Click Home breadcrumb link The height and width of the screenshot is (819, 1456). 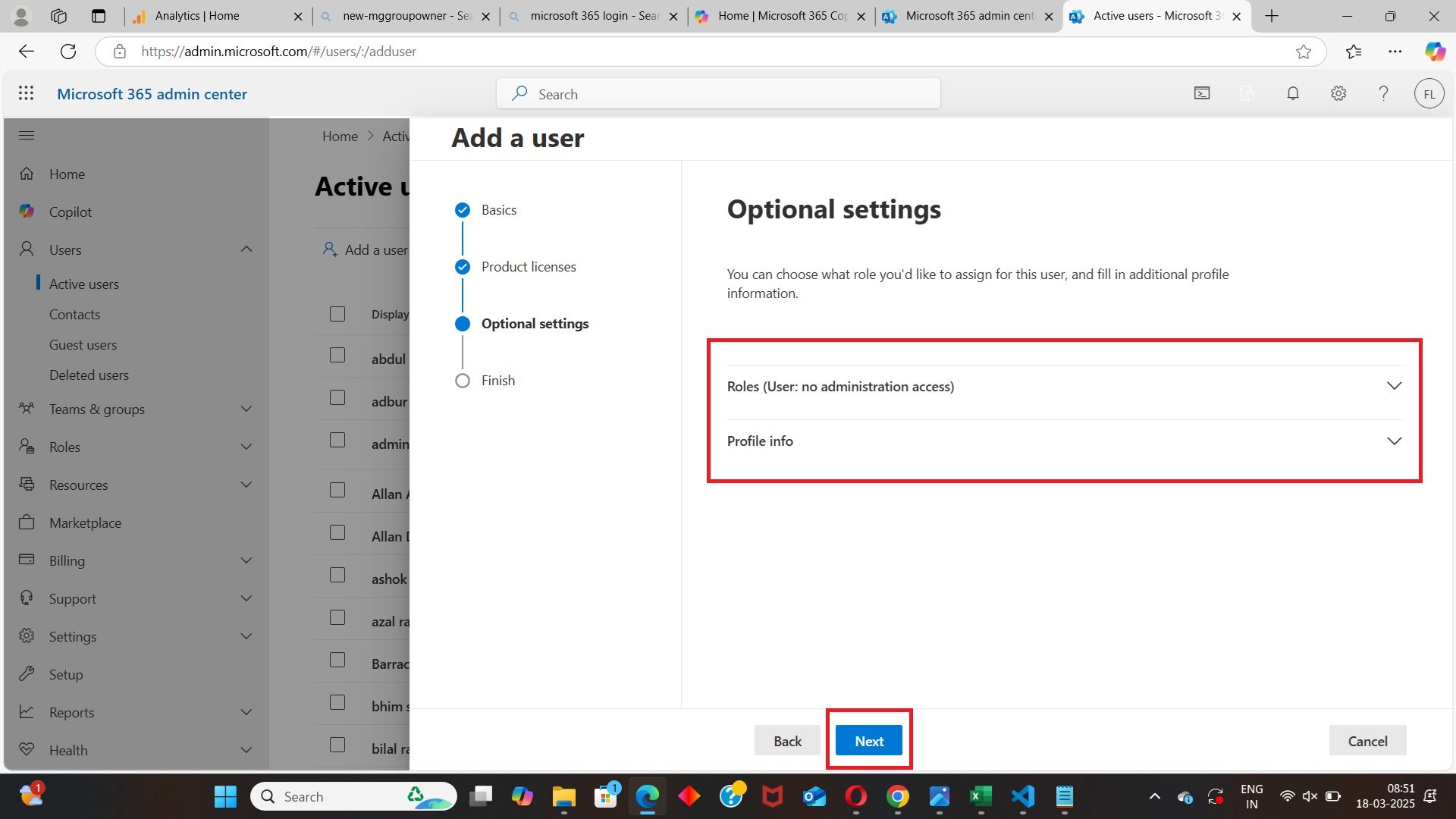340,136
